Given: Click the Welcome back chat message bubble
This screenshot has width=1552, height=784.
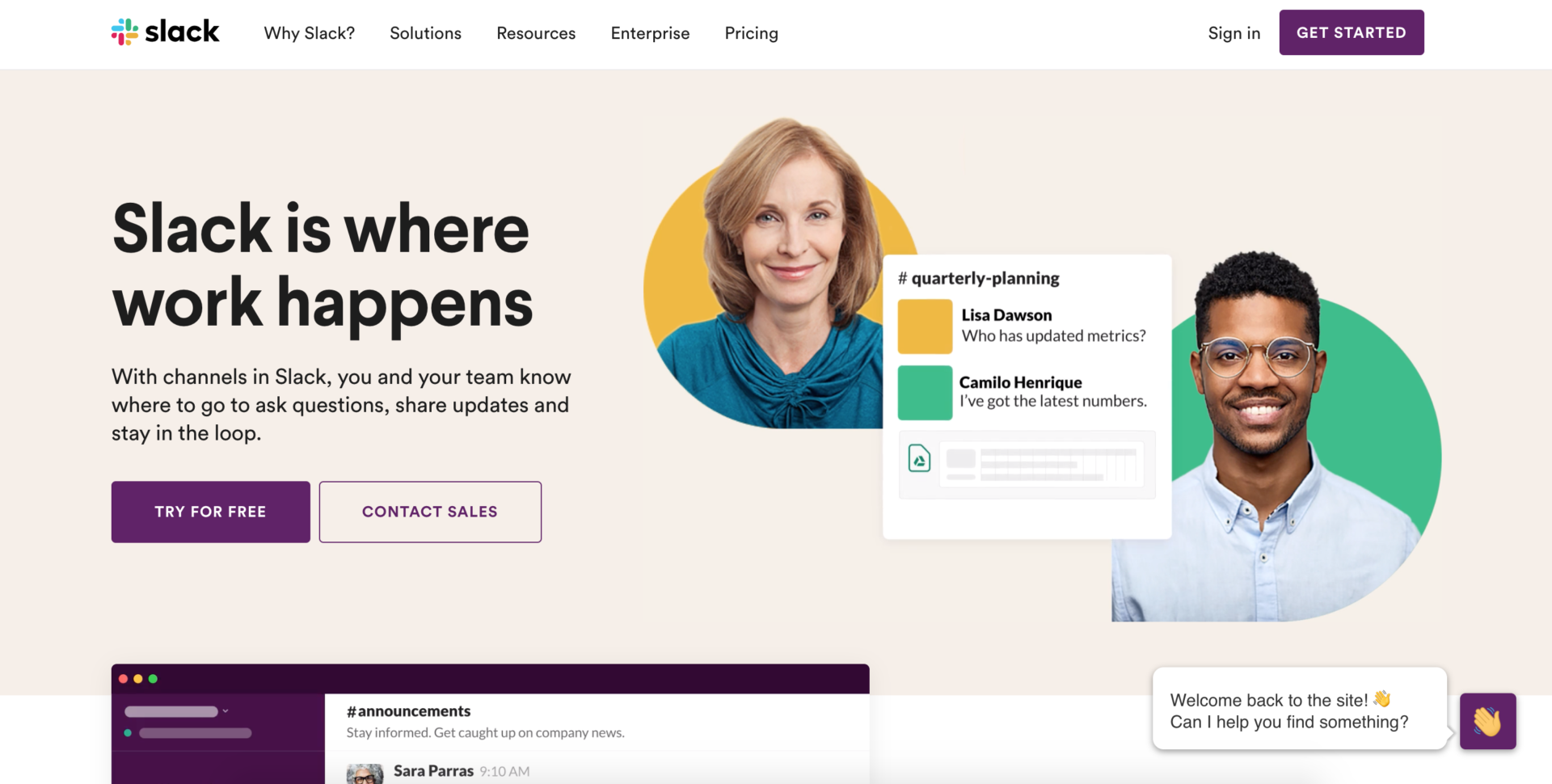Looking at the screenshot, I should (x=1299, y=709).
